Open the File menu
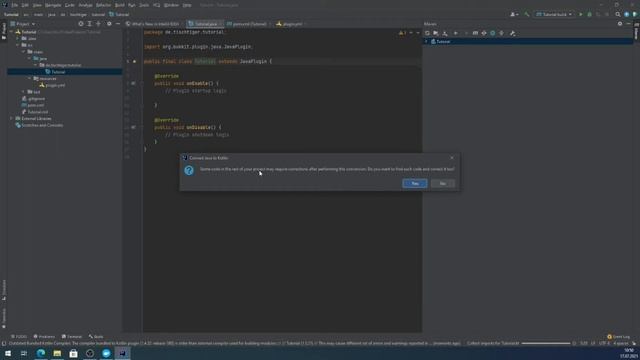 click(x=15, y=5)
